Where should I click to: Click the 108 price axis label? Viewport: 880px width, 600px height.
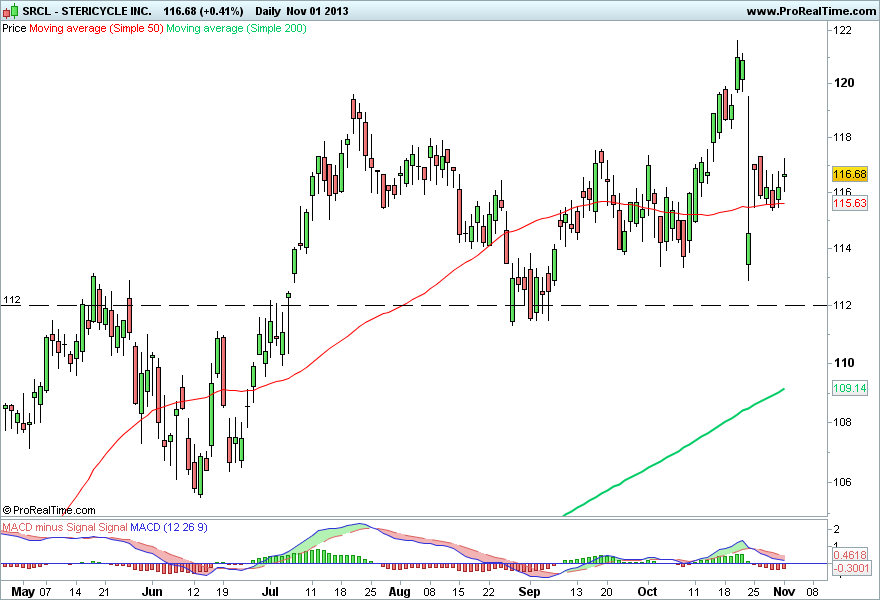pos(843,422)
